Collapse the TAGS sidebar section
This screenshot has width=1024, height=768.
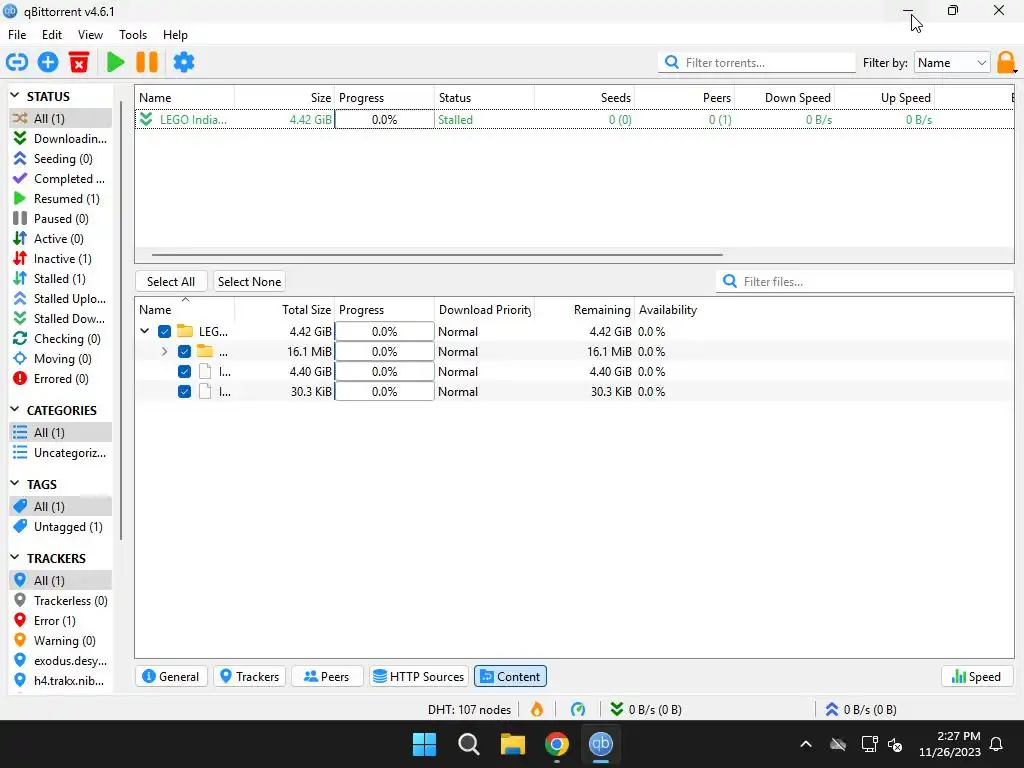[x=14, y=483]
